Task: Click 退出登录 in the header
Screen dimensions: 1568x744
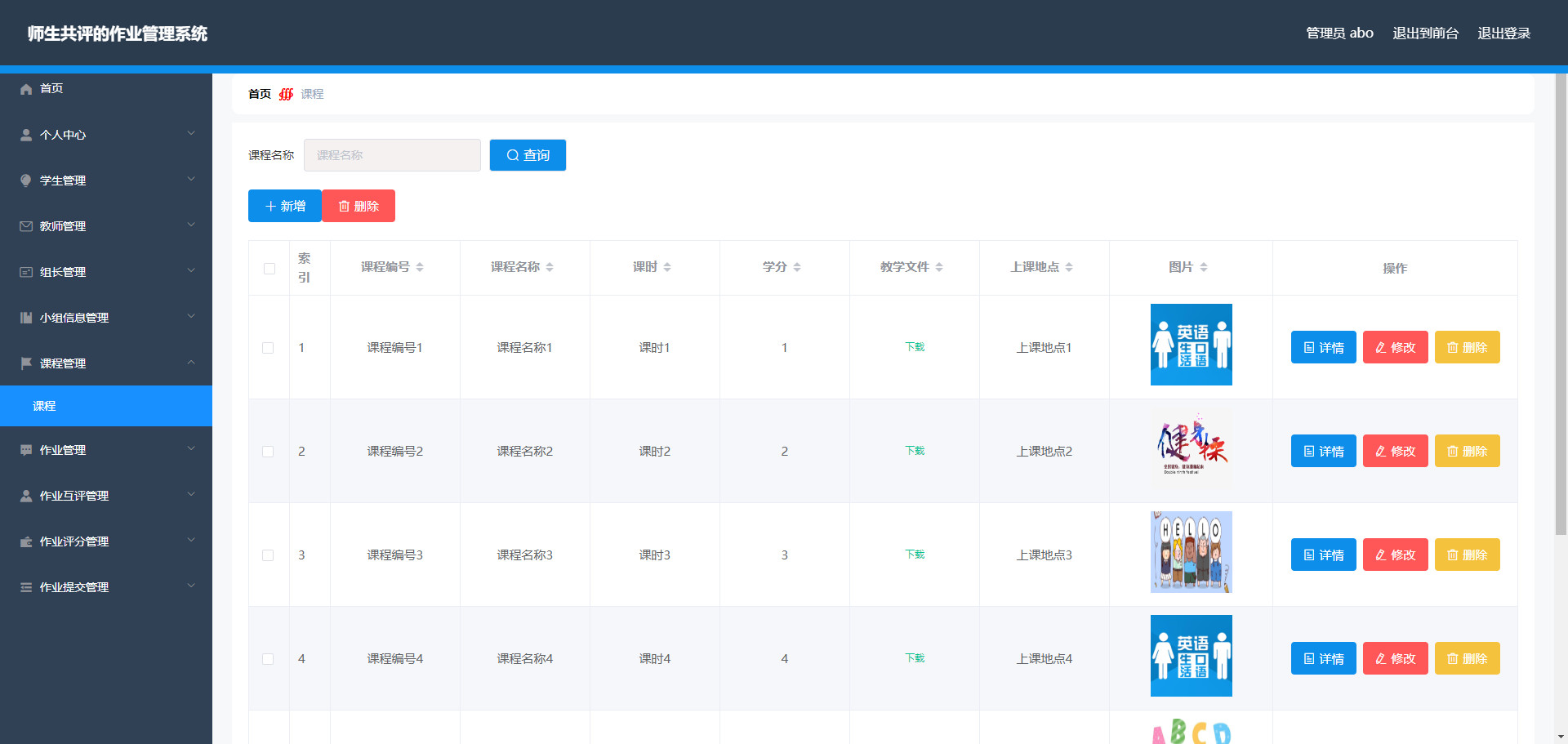Action: pyautogui.click(x=1503, y=33)
